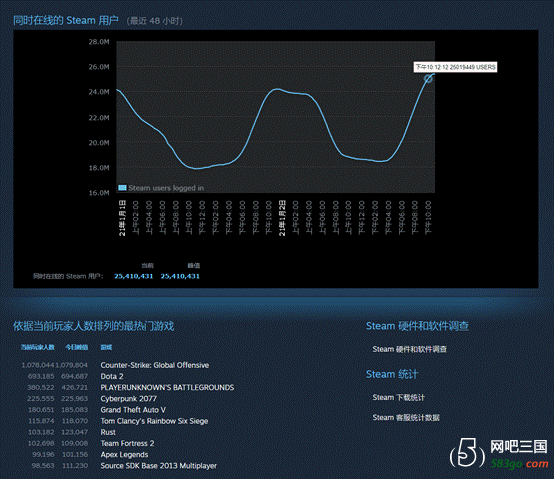Viewport: 554px width, 479px height.
Task: Open Grand Theft Auto V entry
Action: (x=133, y=410)
